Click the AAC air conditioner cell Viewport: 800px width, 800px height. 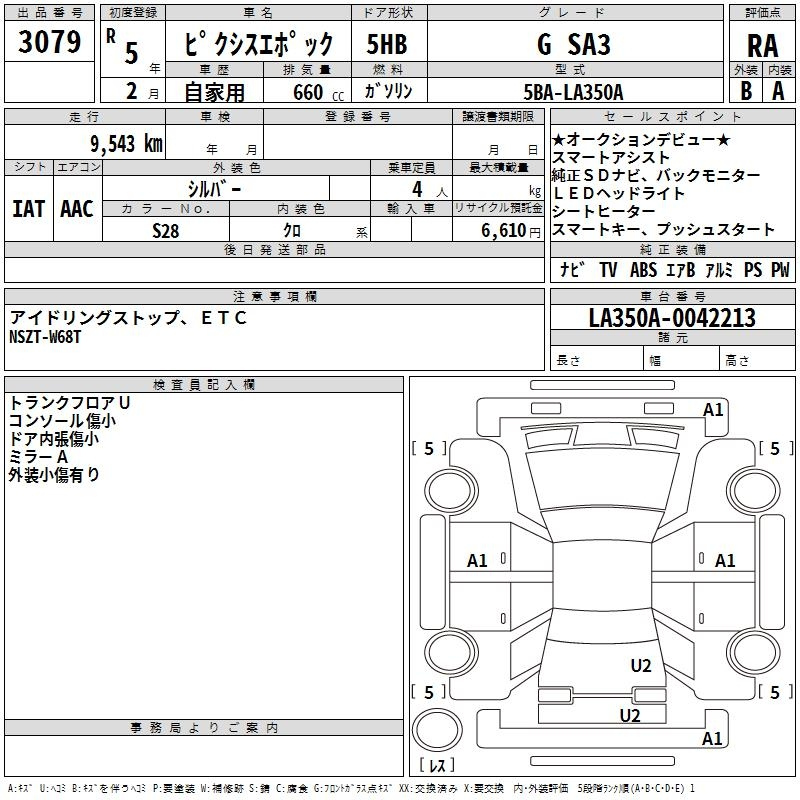click(76, 208)
